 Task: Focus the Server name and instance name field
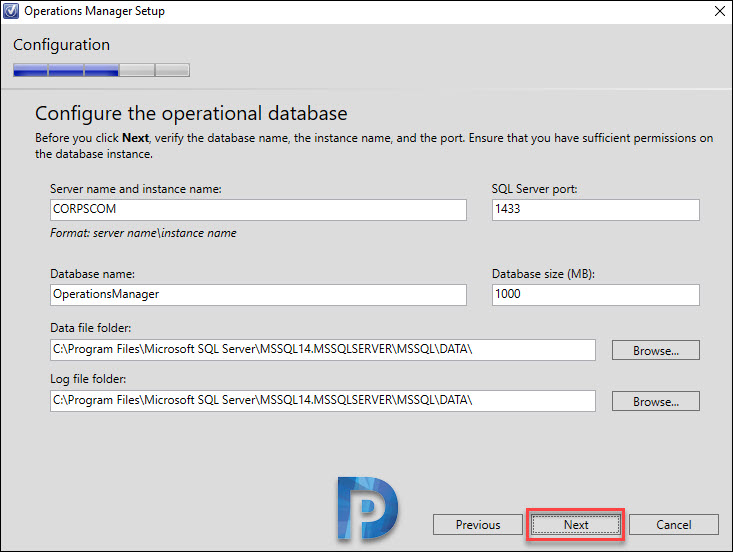(x=258, y=209)
